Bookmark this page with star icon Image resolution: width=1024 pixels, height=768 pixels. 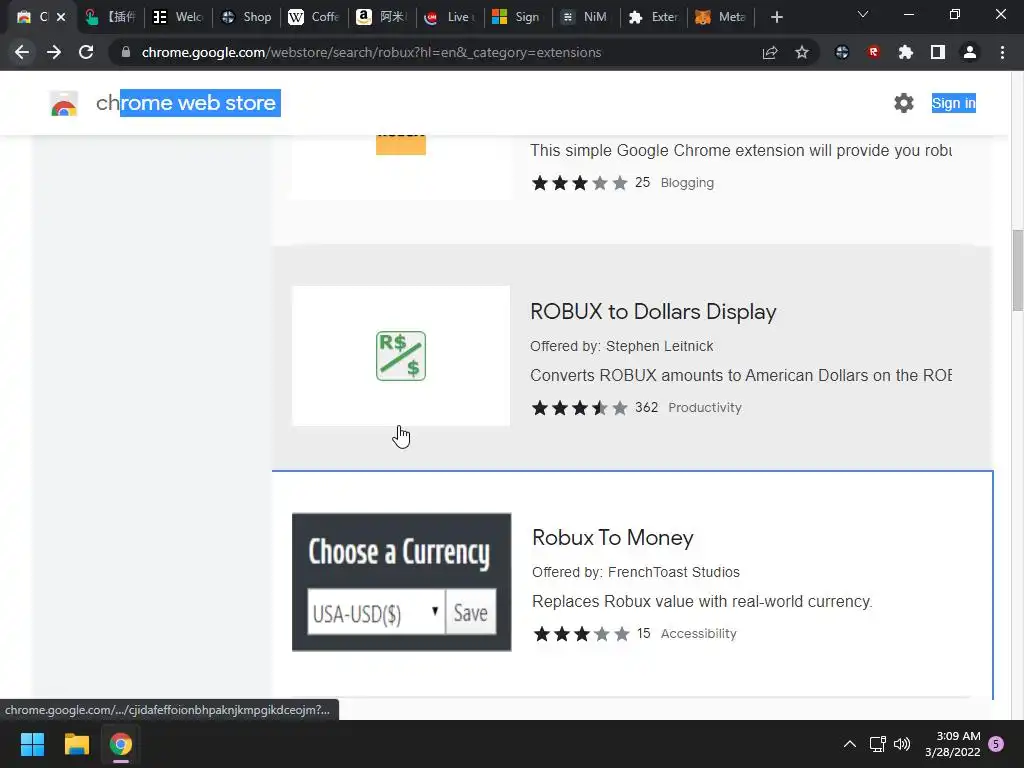802,52
